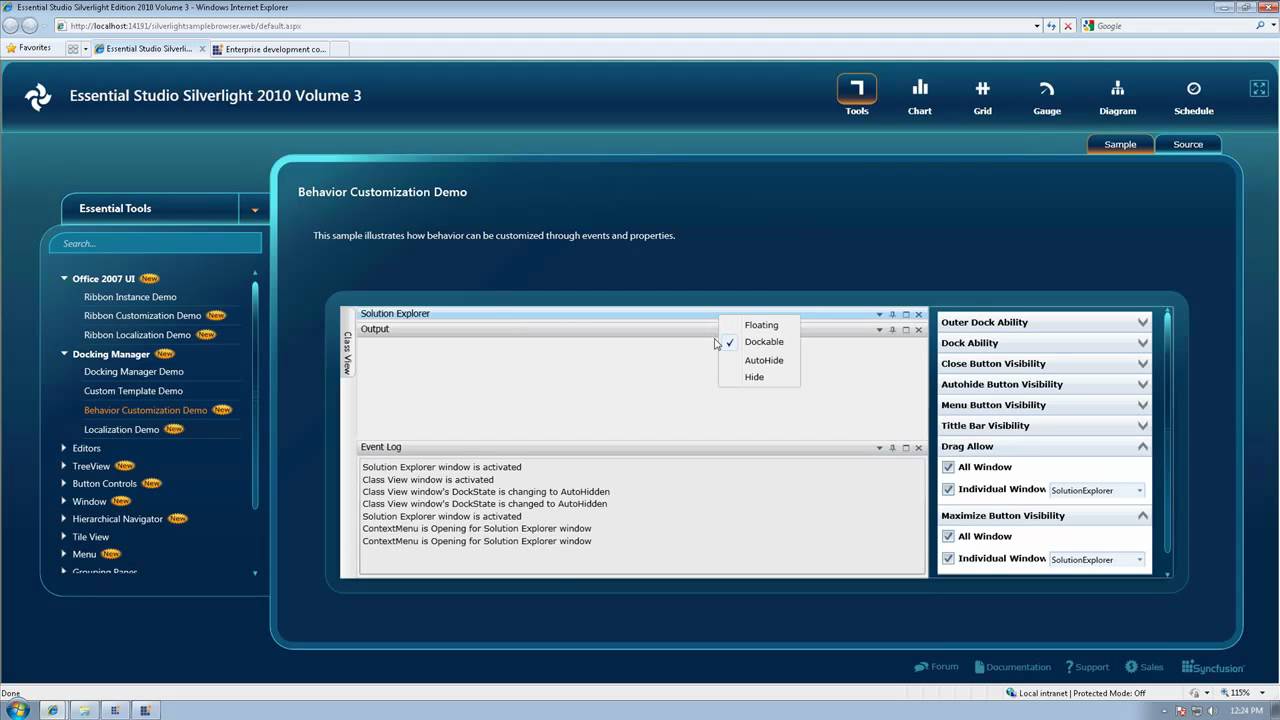1280x720 pixels.
Task: Open the Windows Start button
Action: click(x=17, y=710)
